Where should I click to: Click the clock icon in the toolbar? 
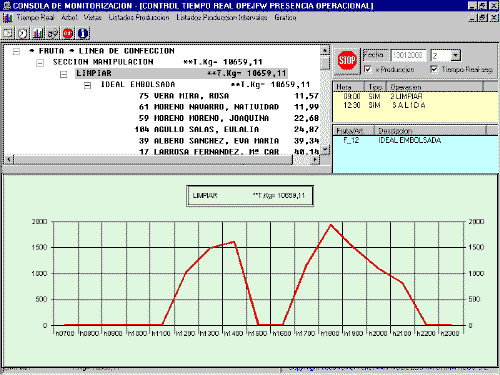click(x=23, y=33)
